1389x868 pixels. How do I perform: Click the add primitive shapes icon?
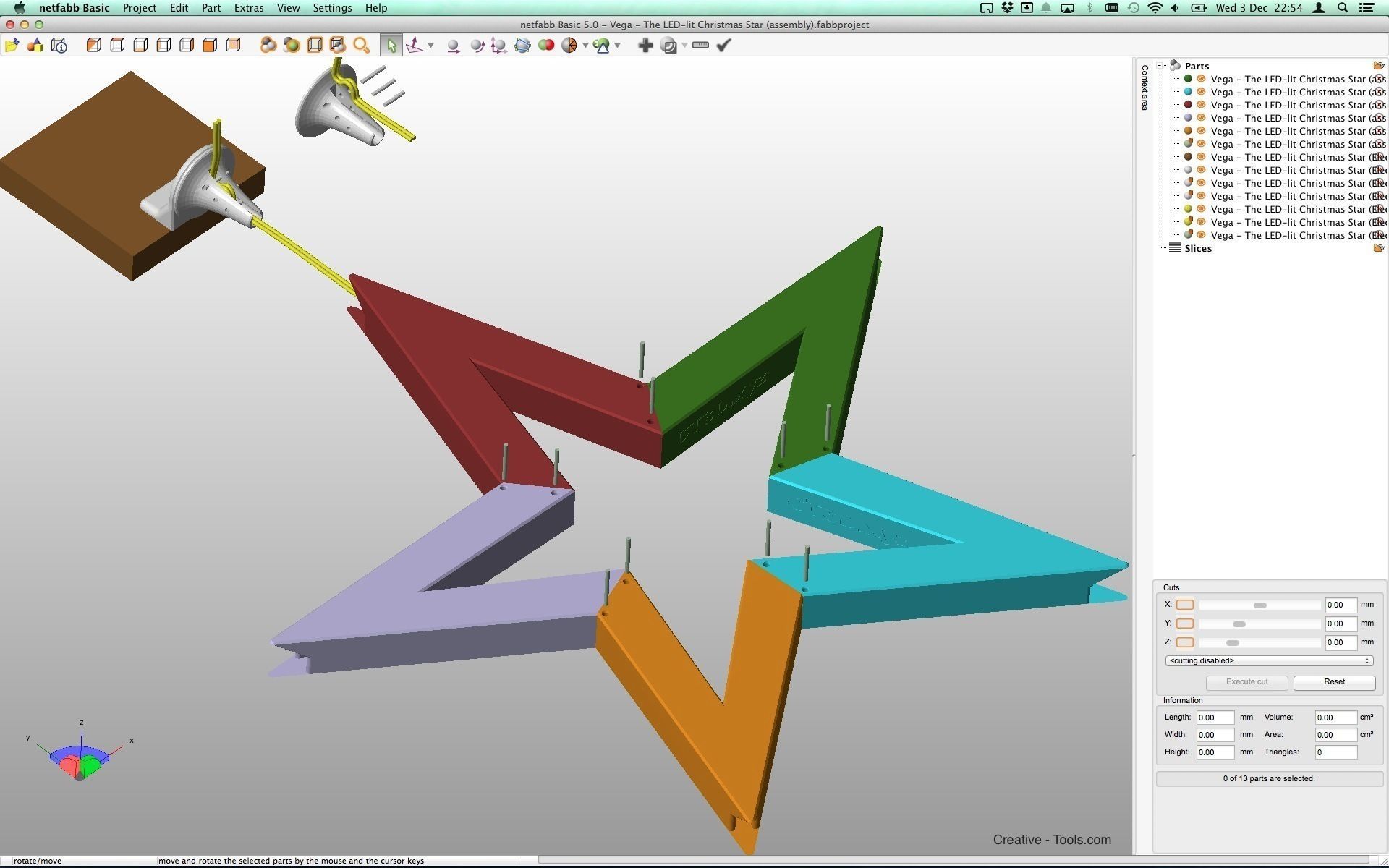click(35, 46)
